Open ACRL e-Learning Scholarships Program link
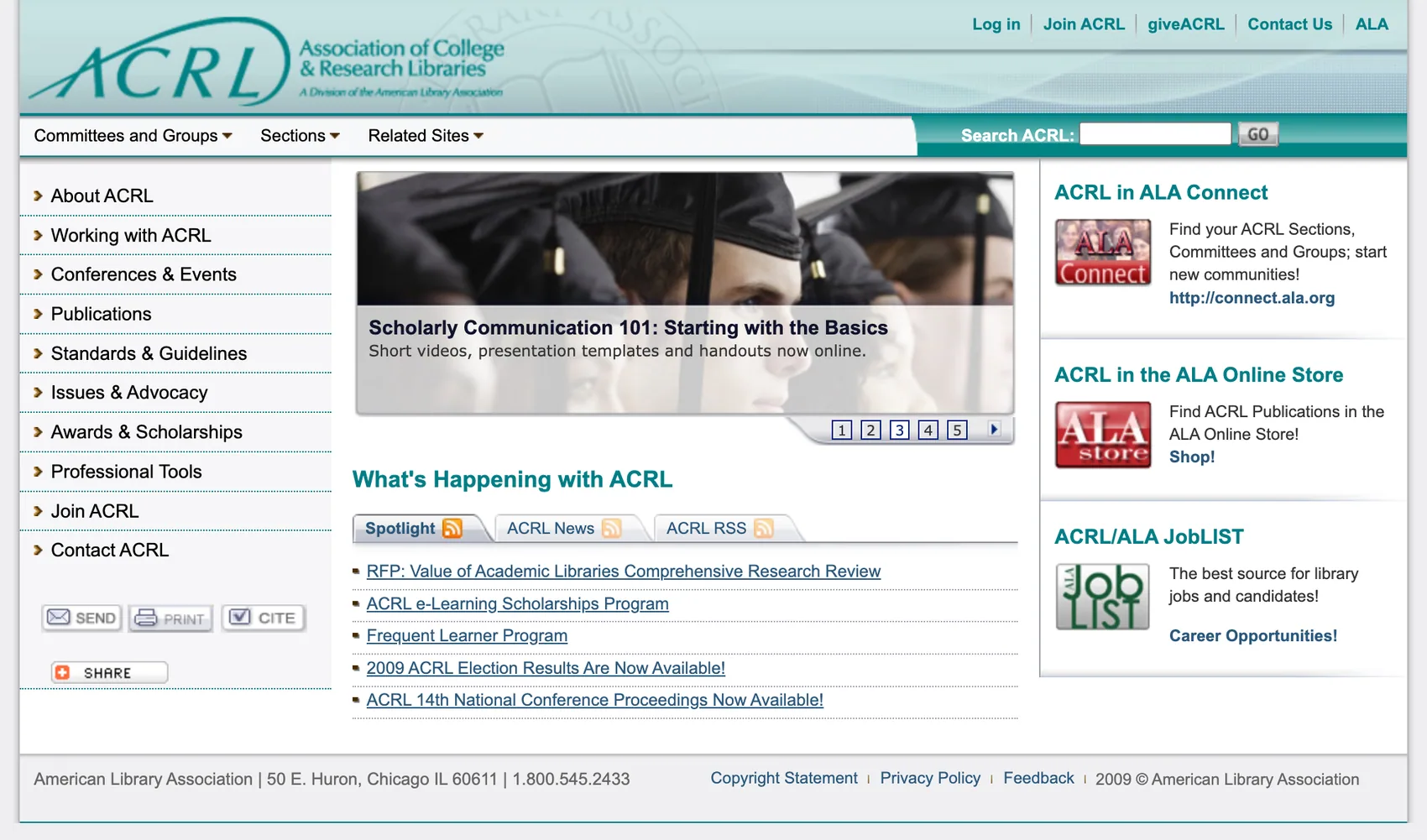 pos(518,603)
